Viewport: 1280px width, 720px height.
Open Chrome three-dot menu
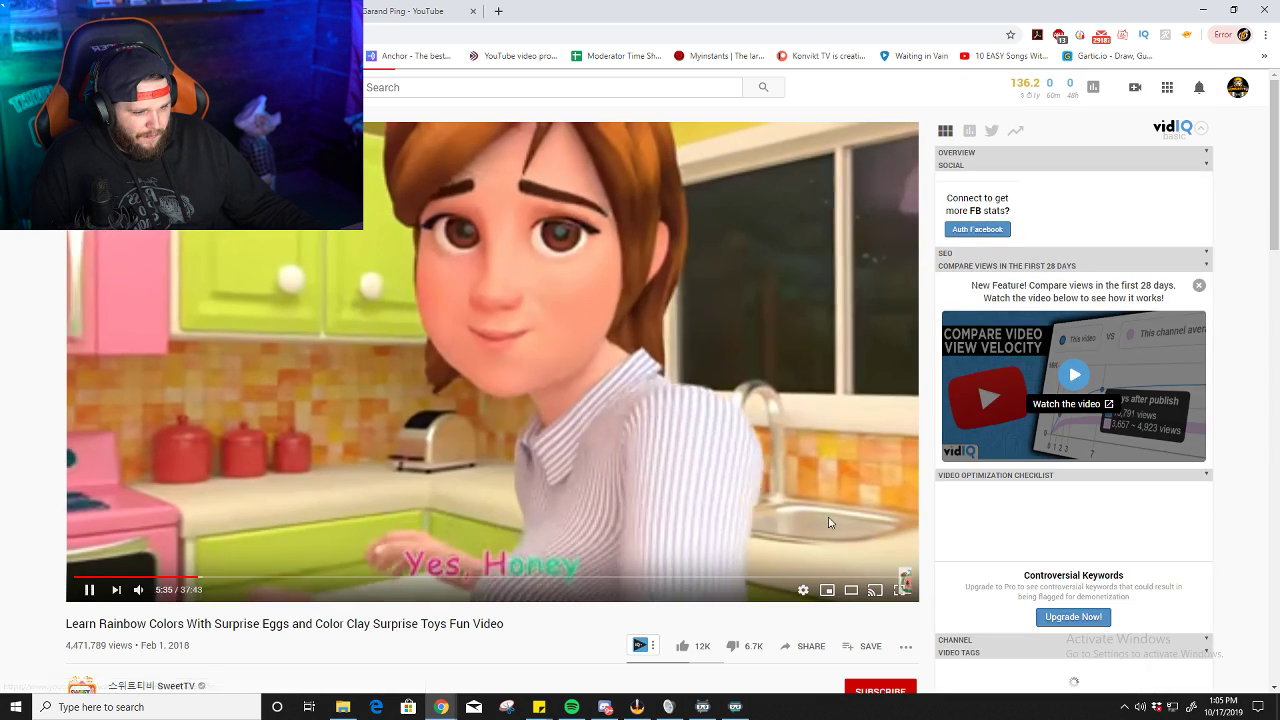pyautogui.click(x=1266, y=35)
